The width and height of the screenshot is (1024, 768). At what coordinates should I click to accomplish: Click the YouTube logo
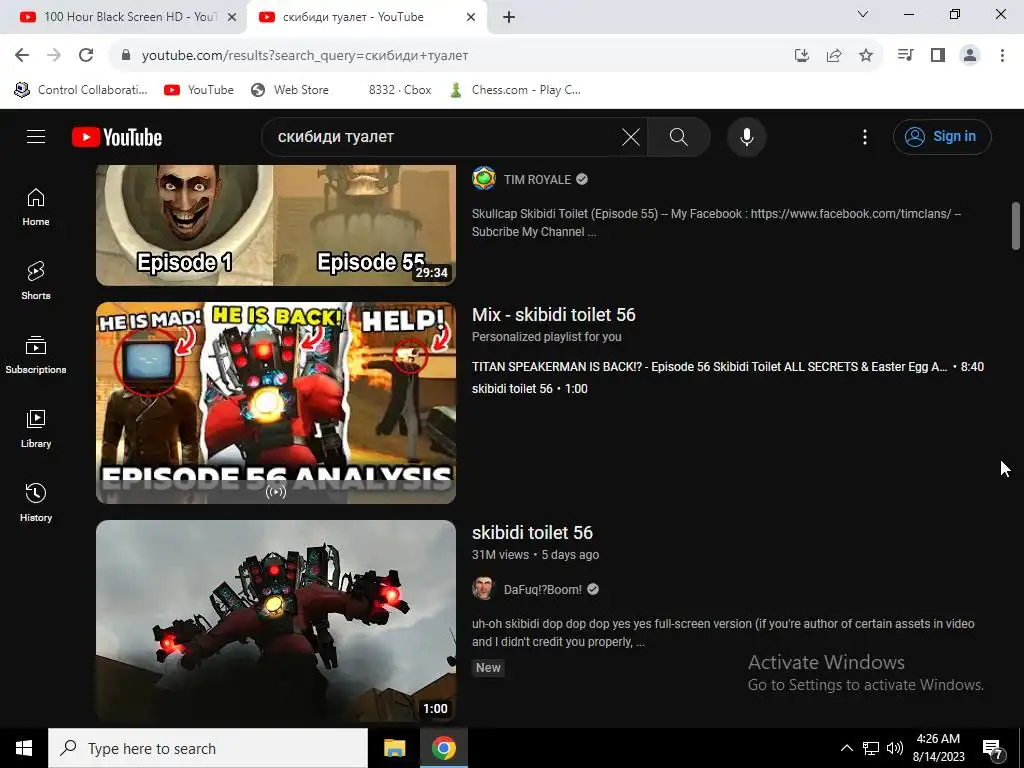[x=117, y=137]
